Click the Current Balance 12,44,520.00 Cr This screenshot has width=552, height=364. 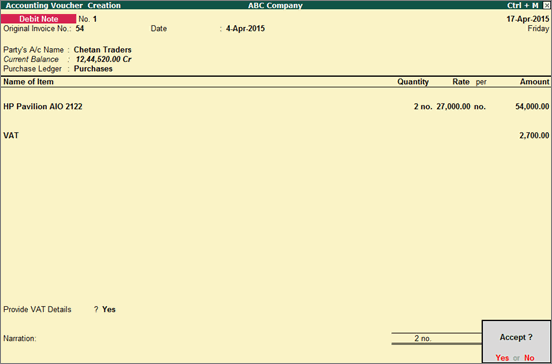104,59
